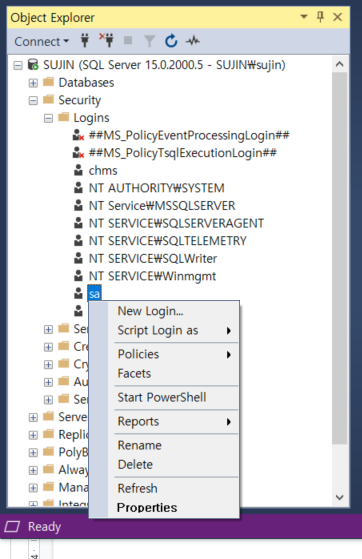Select NT SERVICE\SQLTELEMETRY login icon

[x=78, y=240]
